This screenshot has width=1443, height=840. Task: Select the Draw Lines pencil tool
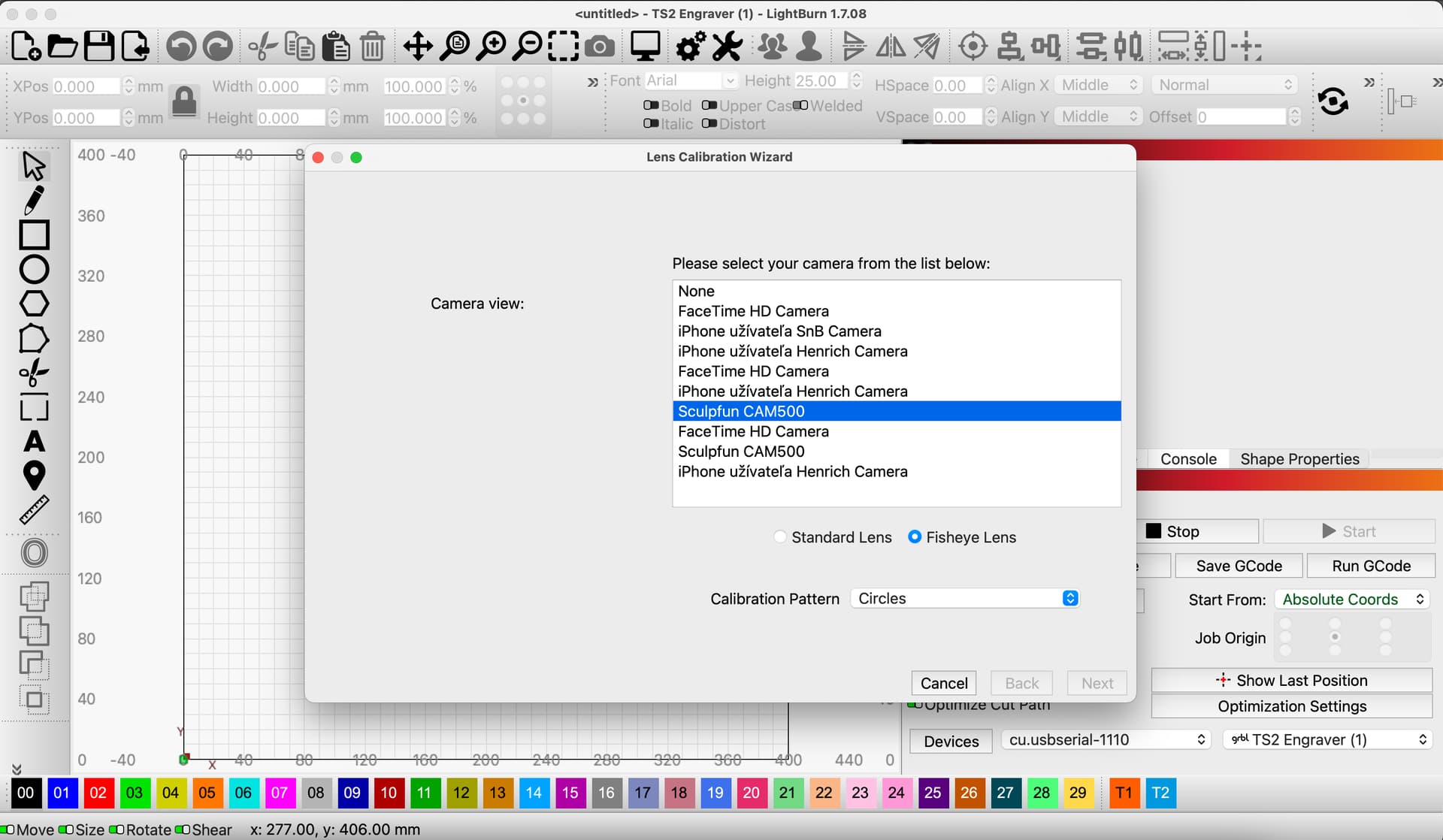[34, 201]
